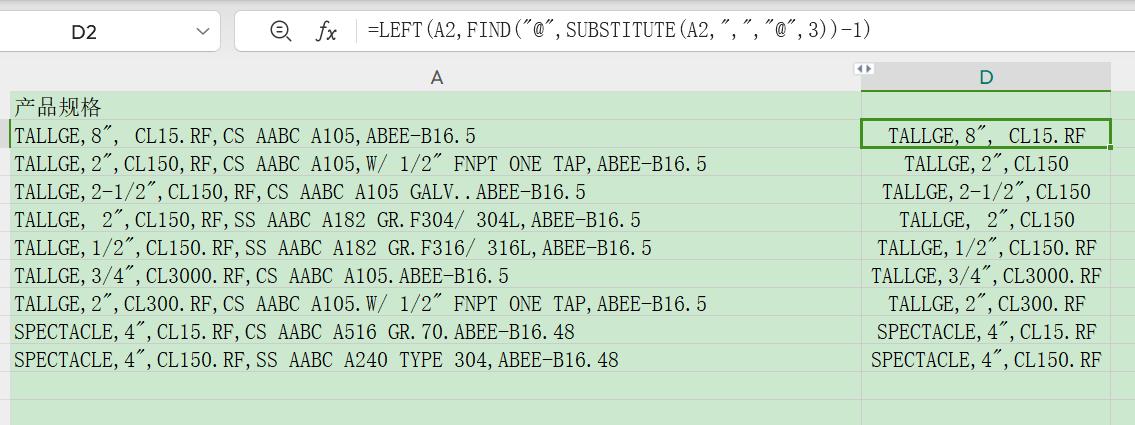Click the cell containing A105 GALV..ABEE-B16.5

click(436, 190)
